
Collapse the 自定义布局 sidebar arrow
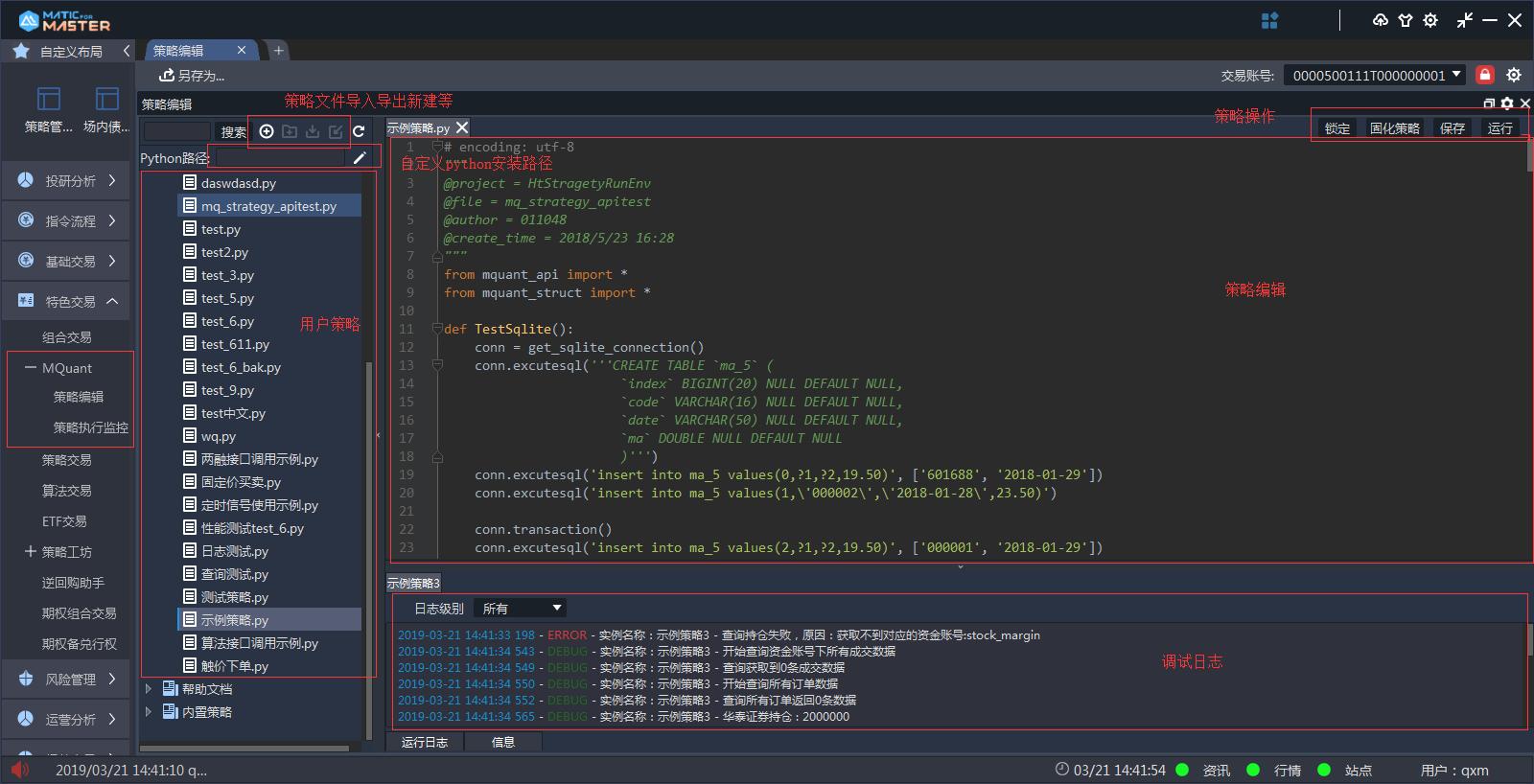[127, 51]
